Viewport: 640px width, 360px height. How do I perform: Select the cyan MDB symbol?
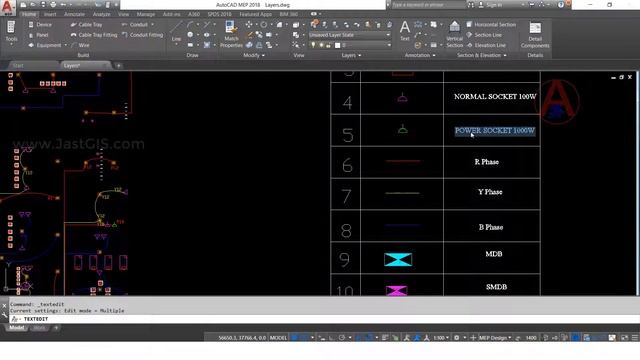pos(398,260)
